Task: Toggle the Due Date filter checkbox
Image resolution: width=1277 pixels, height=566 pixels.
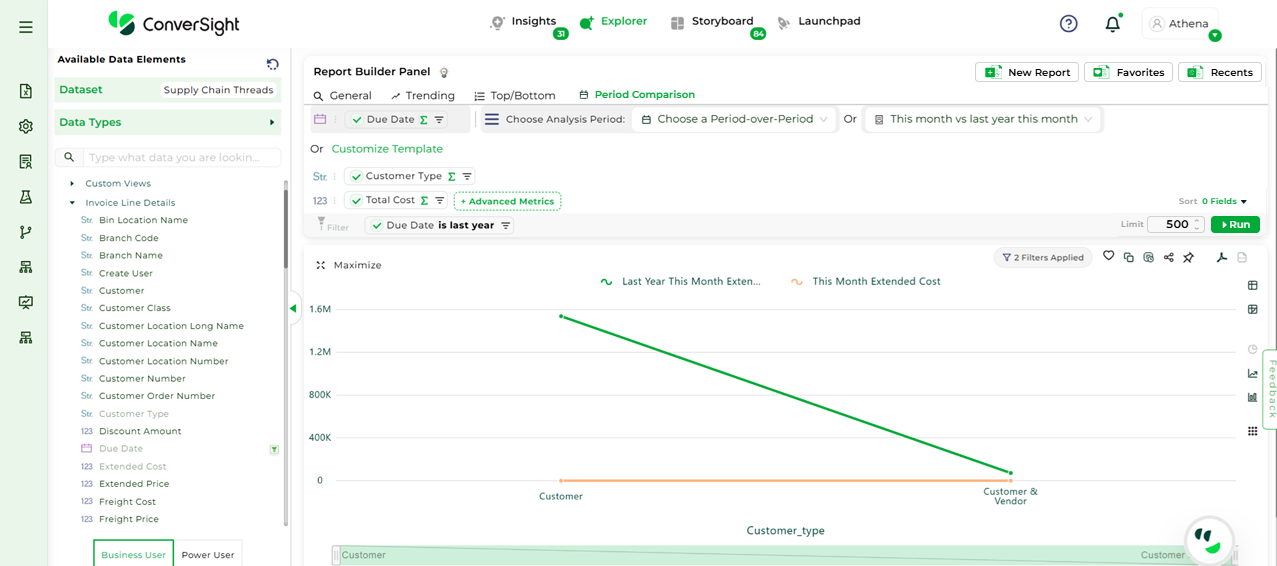Action: click(x=377, y=226)
